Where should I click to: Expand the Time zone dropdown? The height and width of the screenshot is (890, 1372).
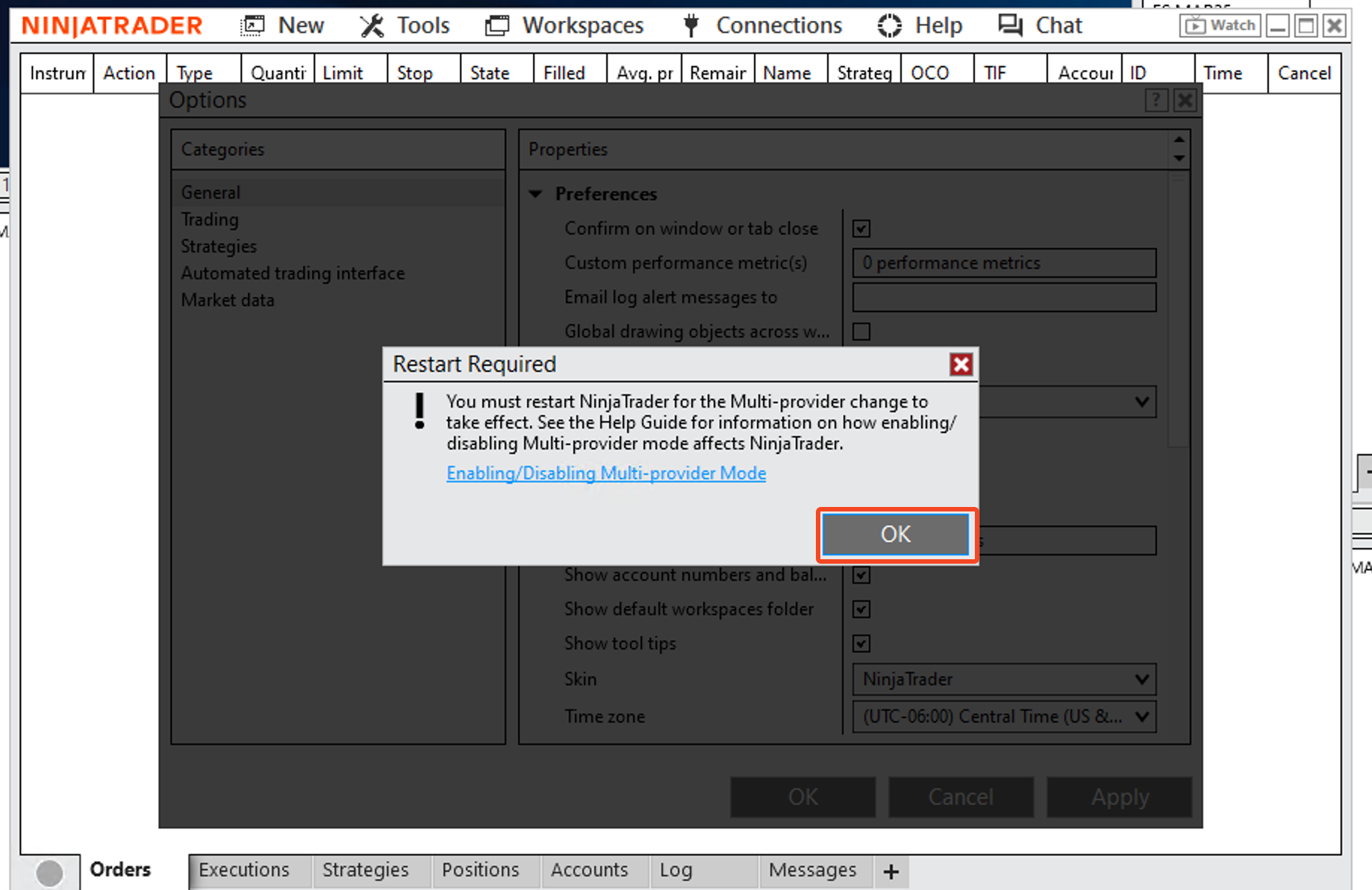tap(1004, 717)
